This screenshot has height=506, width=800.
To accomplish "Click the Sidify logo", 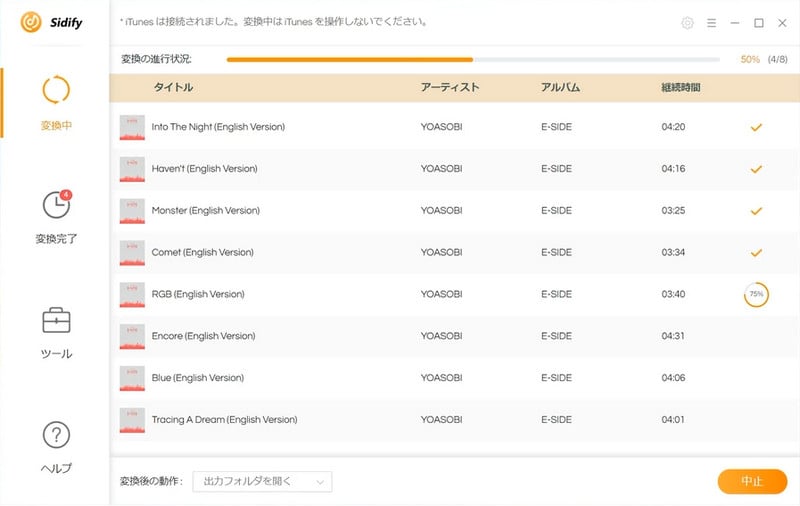I will (51, 22).
